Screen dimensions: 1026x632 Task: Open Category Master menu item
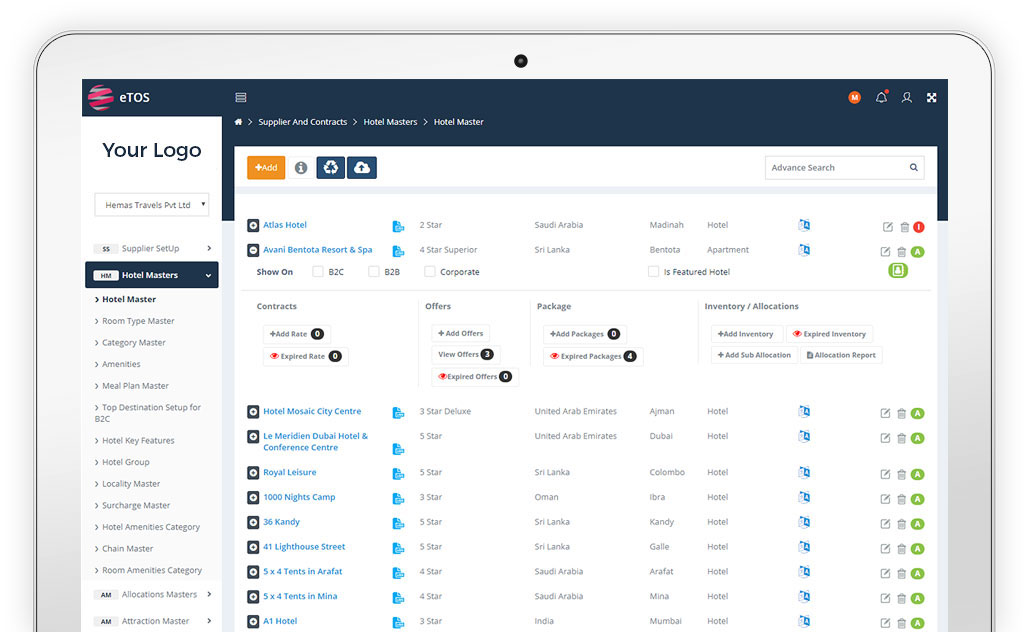tap(133, 343)
